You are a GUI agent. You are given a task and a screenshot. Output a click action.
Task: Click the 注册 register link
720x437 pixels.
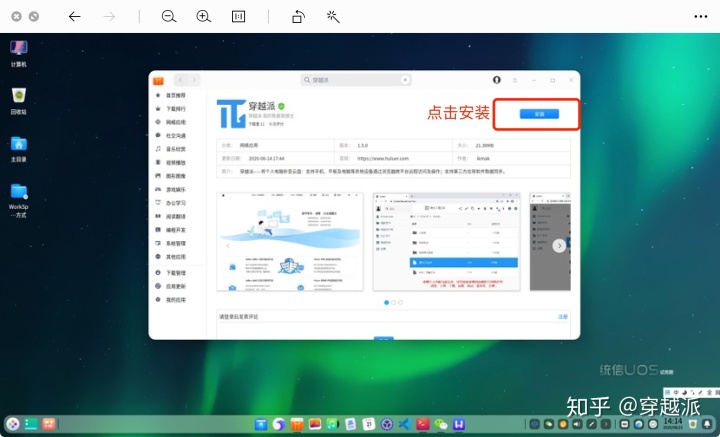click(562, 317)
